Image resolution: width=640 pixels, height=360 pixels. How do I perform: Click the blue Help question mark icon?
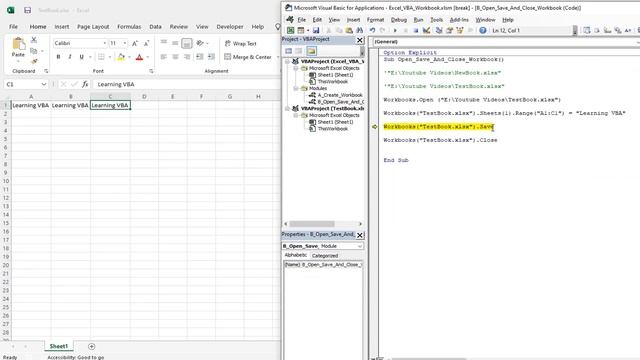tap(483, 30)
